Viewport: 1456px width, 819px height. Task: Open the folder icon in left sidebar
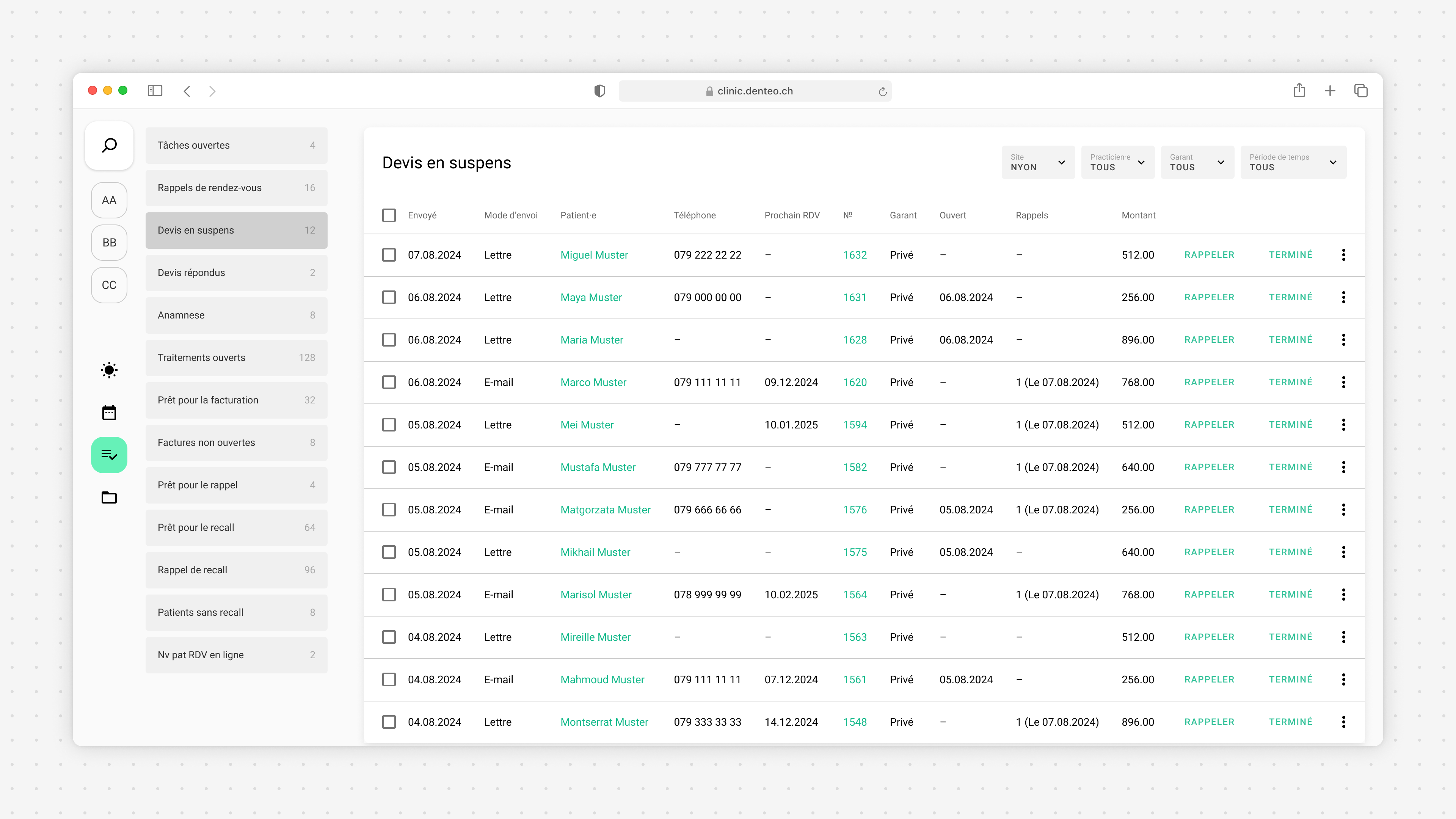click(109, 497)
